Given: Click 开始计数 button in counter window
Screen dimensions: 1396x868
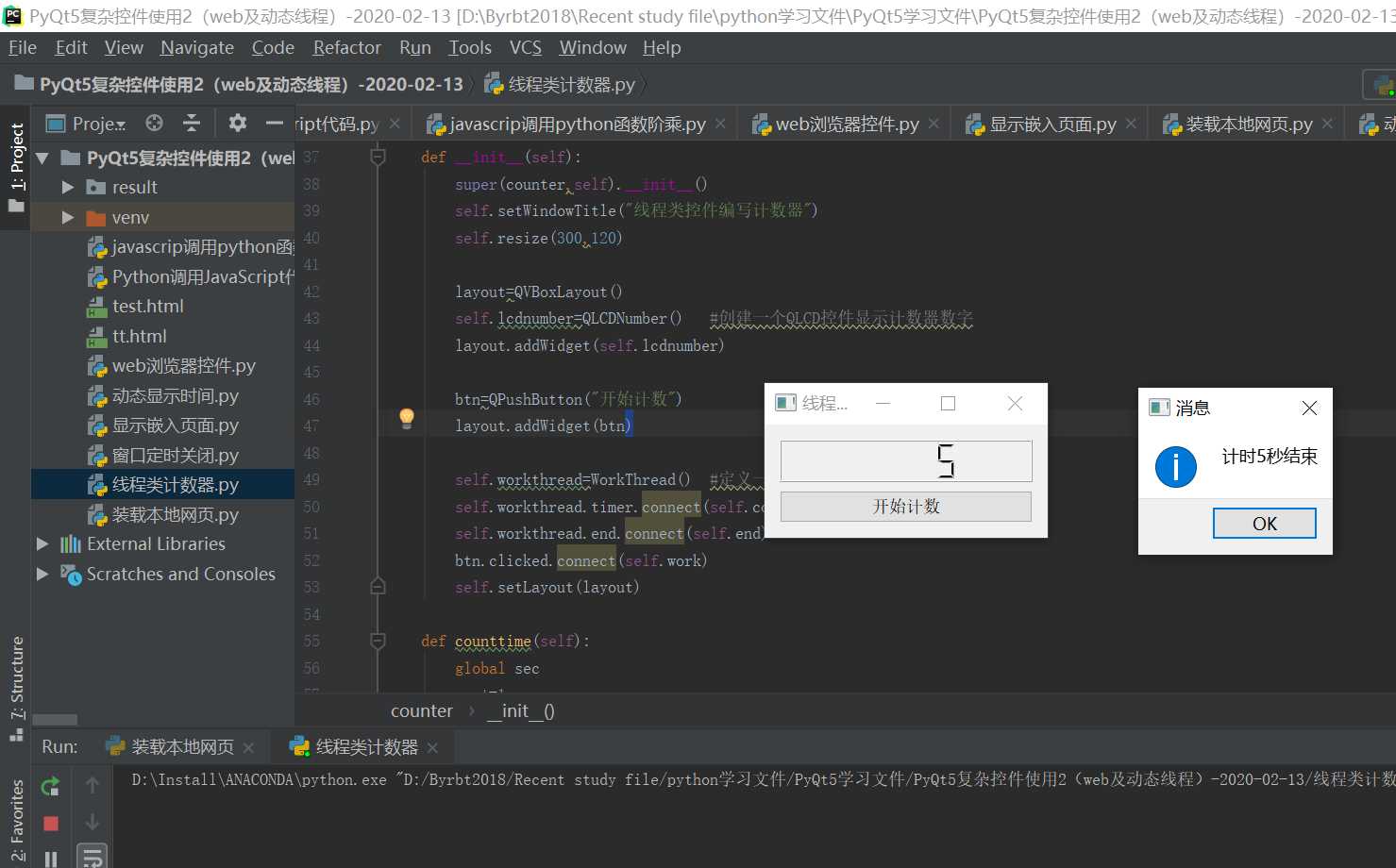Looking at the screenshot, I should pyautogui.click(x=906, y=507).
